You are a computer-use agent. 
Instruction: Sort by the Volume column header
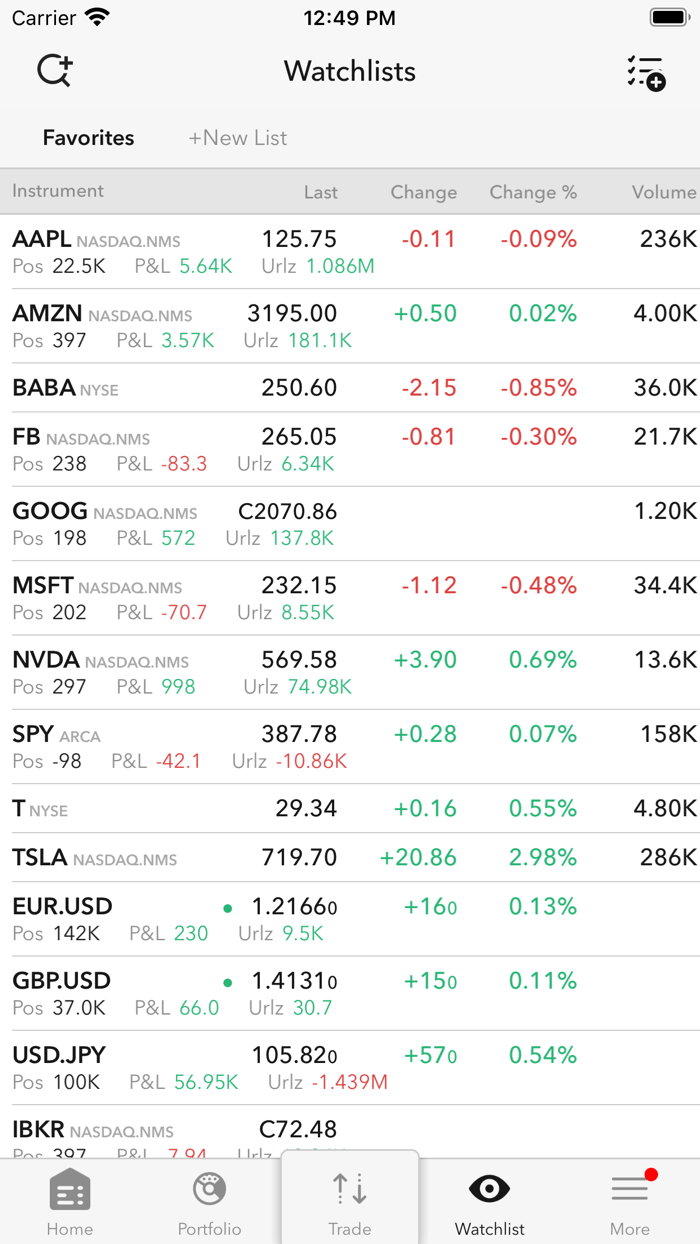(663, 191)
